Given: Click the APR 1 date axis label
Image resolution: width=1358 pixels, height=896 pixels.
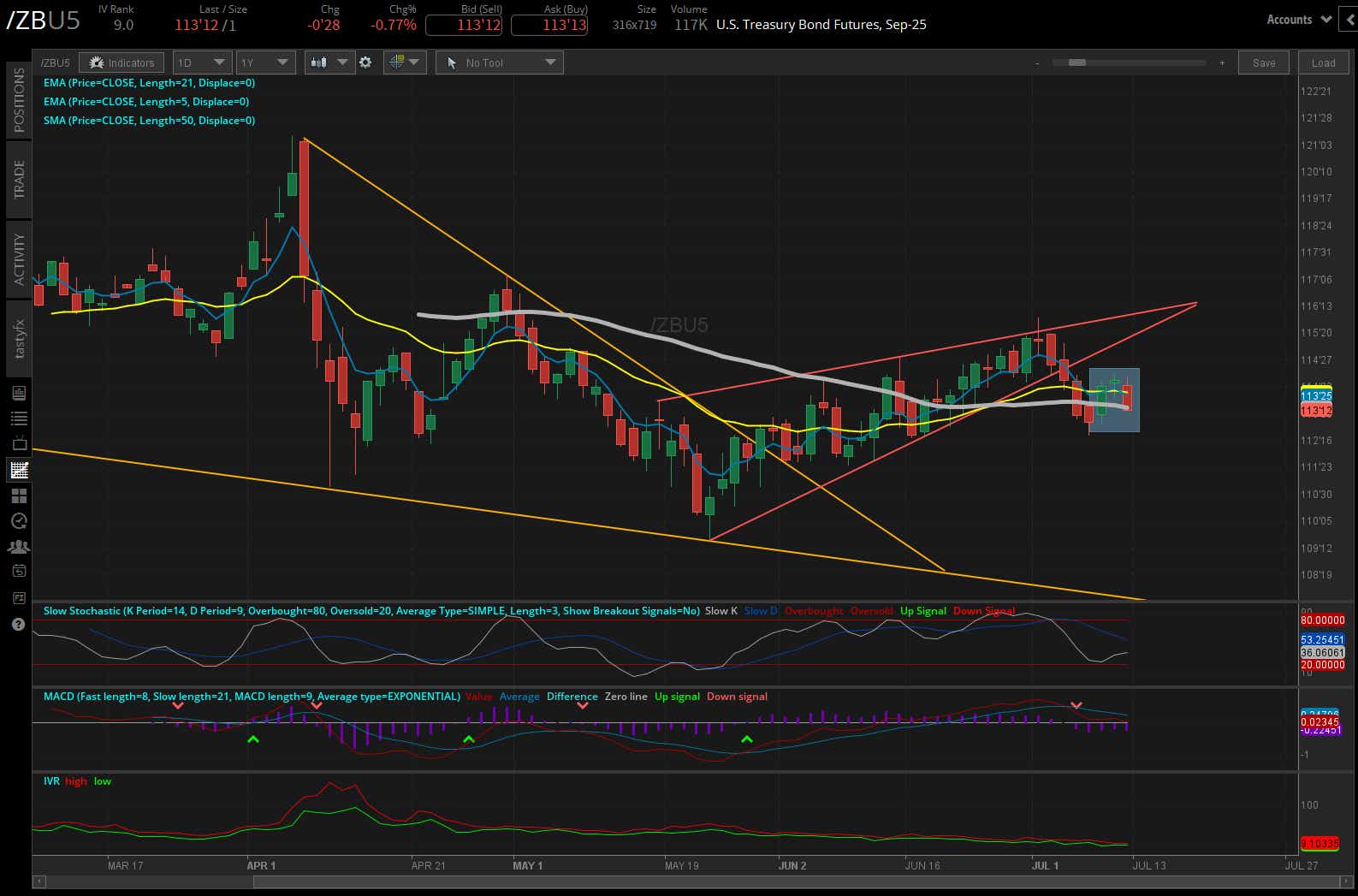Looking at the screenshot, I should coord(261,866).
